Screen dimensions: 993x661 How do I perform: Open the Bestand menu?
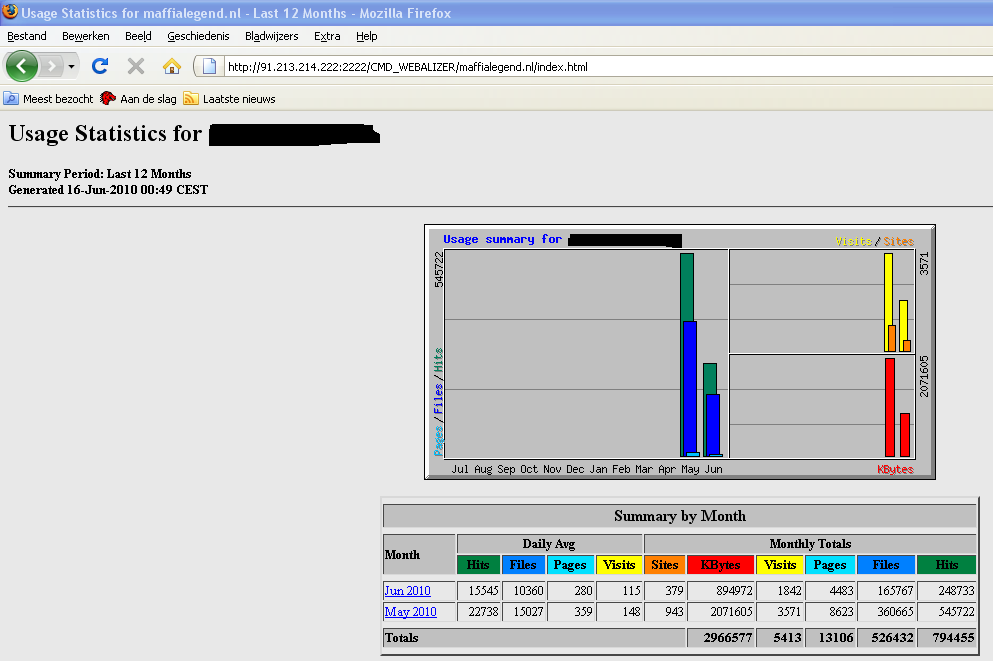[27, 36]
